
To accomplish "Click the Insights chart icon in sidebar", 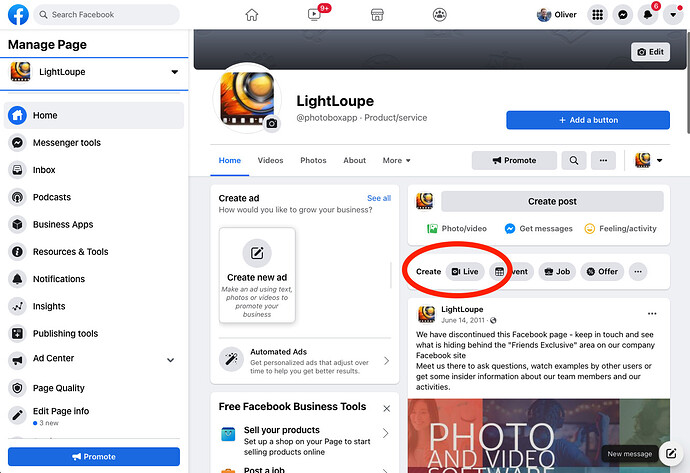I will click(17, 306).
